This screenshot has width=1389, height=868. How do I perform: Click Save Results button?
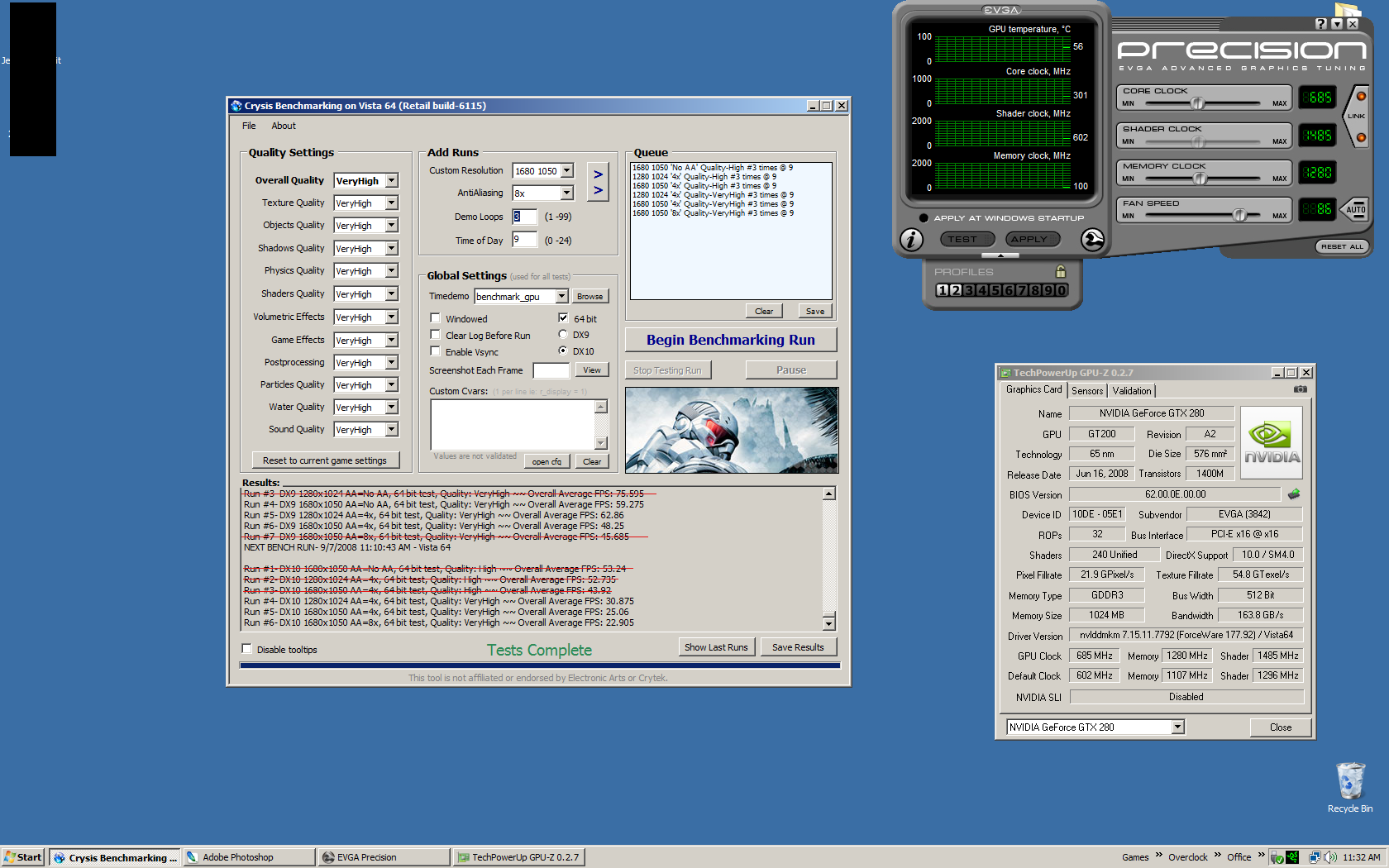(798, 647)
